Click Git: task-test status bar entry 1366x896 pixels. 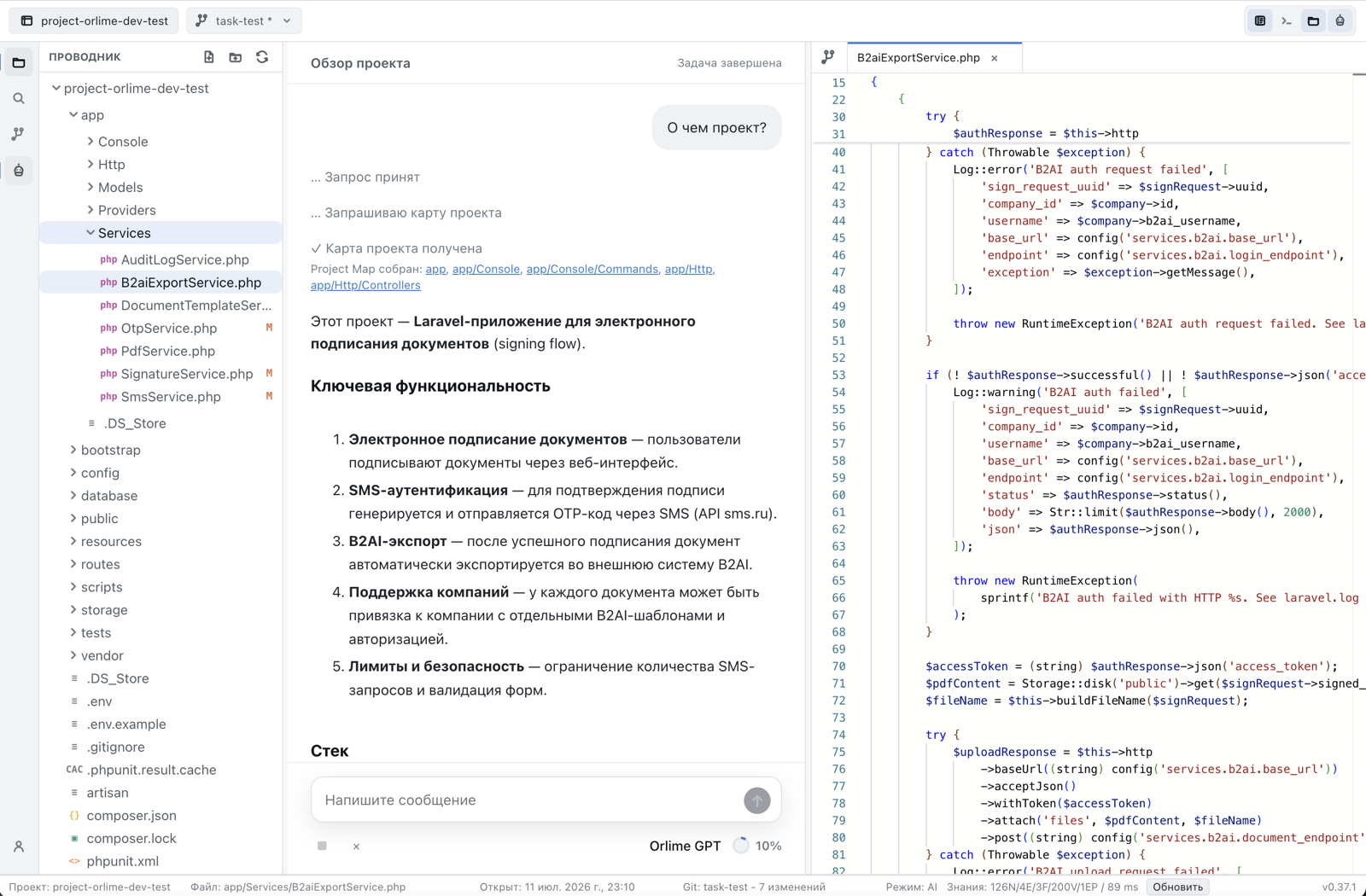tap(754, 887)
